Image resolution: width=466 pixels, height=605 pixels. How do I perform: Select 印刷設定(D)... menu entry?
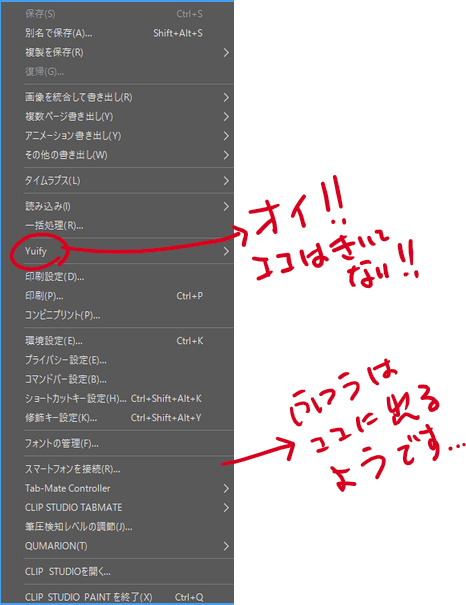pos(117,277)
